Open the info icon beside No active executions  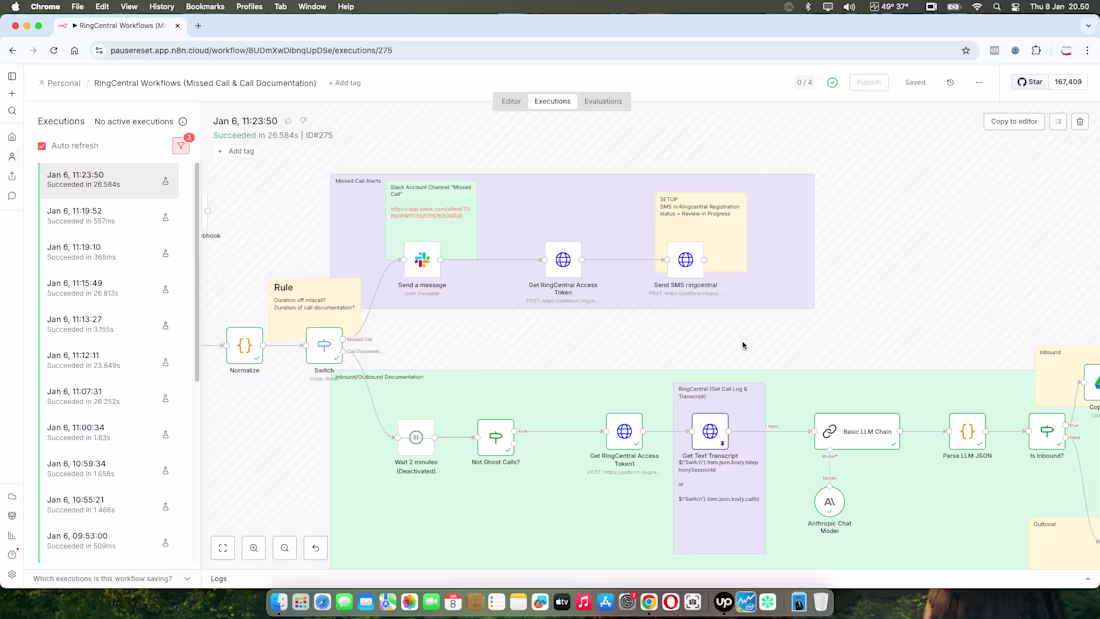click(x=182, y=121)
